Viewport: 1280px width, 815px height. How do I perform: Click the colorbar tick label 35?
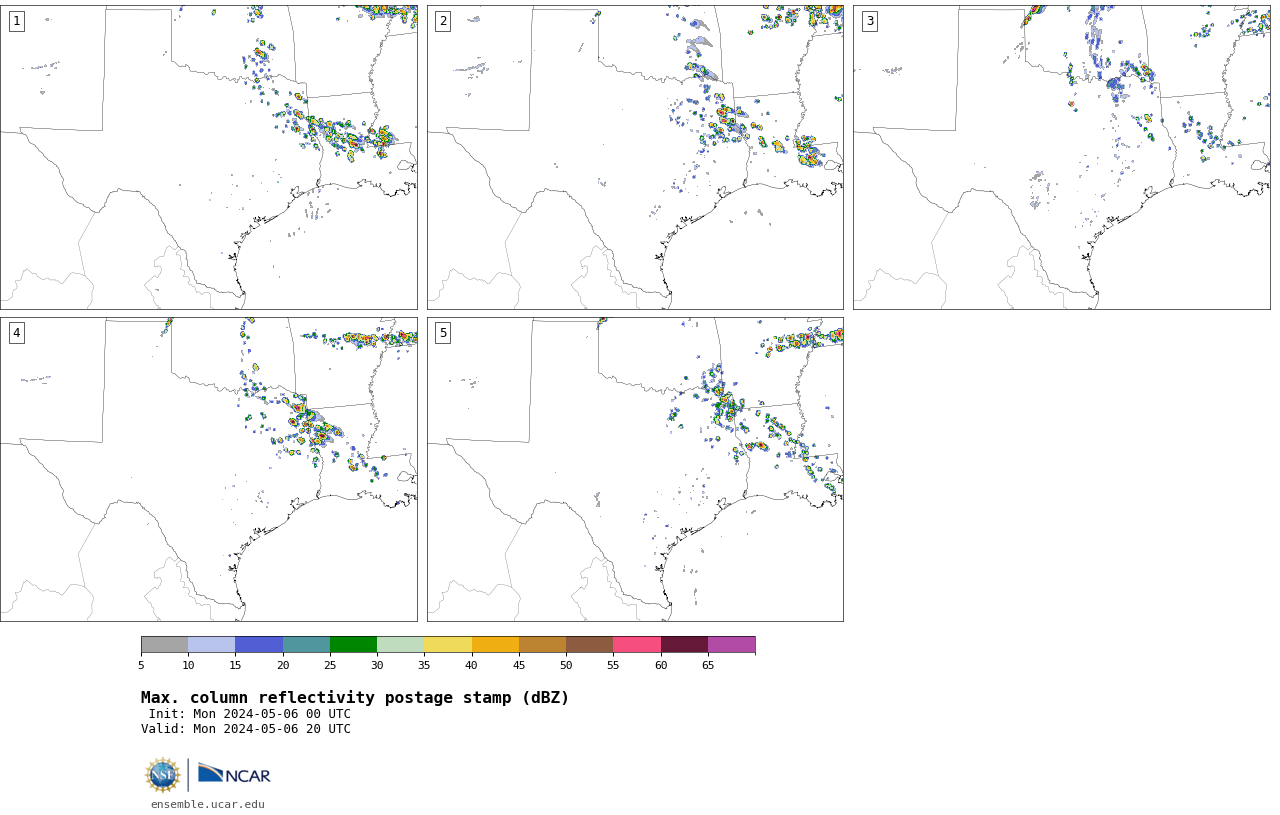coord(424,665)
